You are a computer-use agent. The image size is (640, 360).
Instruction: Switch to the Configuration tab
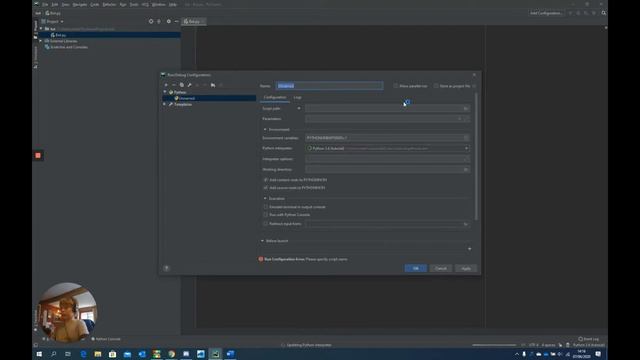coord(275,98)
